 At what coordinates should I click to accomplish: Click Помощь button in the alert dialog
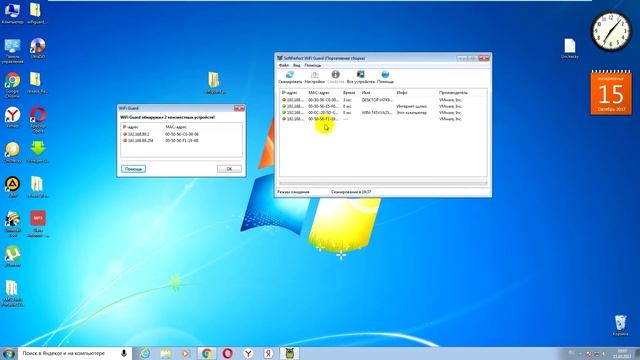133,169
